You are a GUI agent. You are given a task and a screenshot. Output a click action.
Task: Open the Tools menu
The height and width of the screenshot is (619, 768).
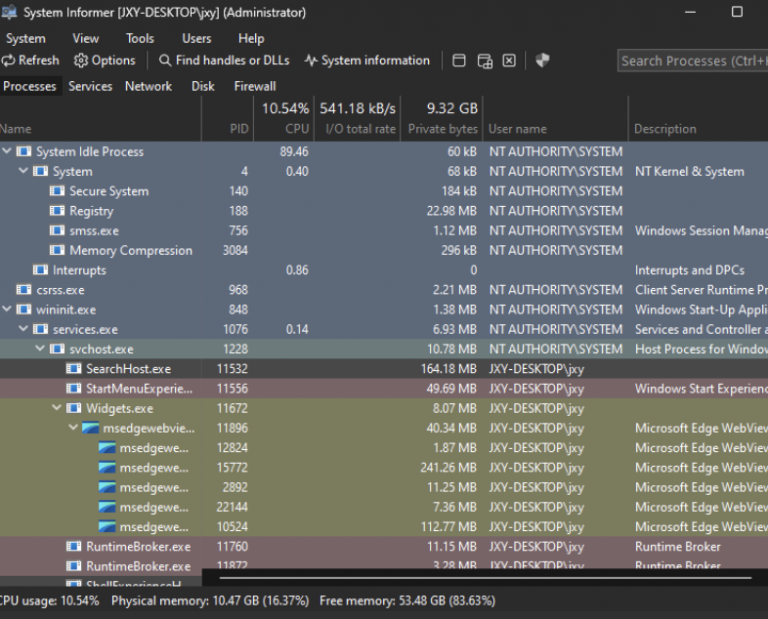[x=140, y=38]
